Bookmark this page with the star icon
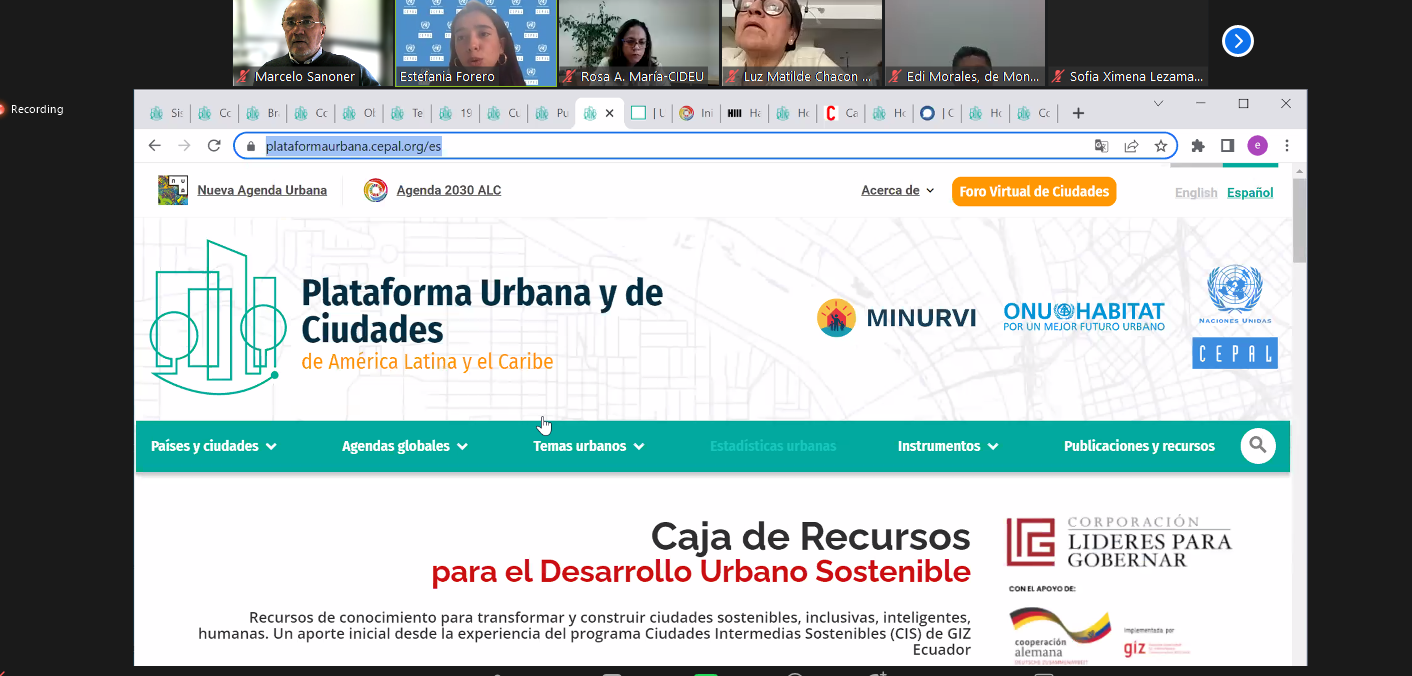 tap(1161, 146)
